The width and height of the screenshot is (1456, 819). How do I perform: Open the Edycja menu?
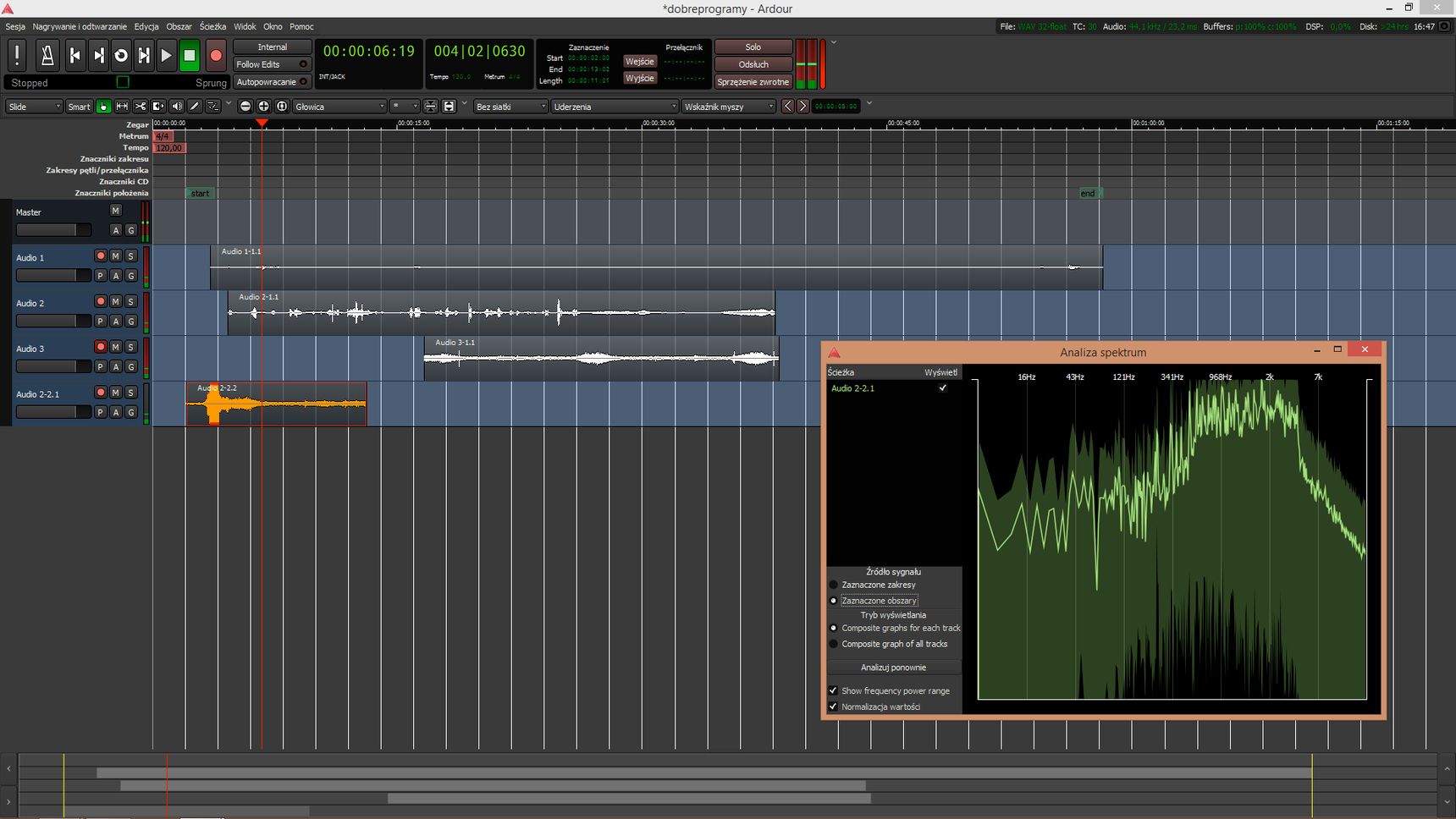146,27
